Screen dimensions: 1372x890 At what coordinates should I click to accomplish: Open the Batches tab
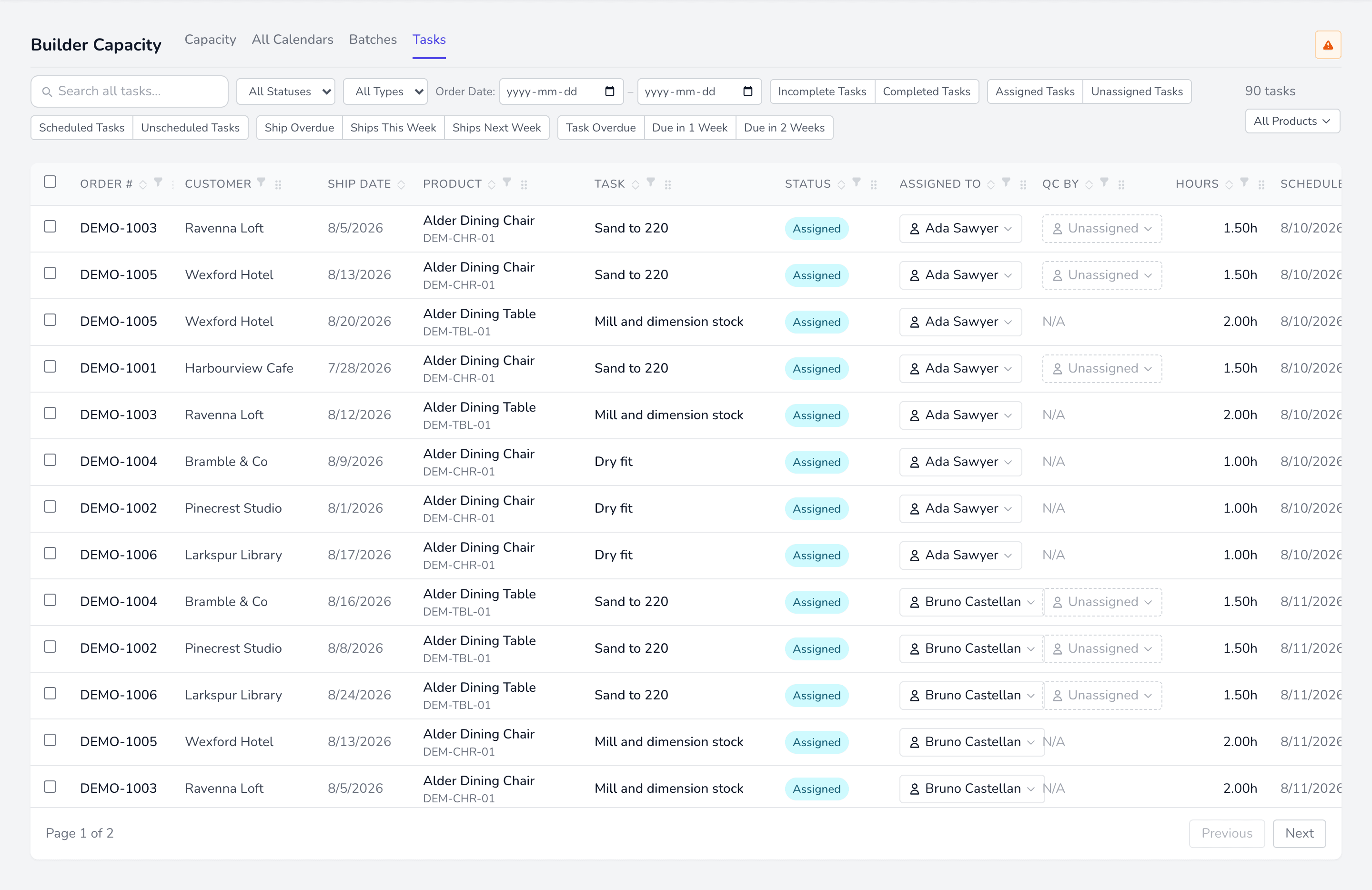[x=373, y=39]
